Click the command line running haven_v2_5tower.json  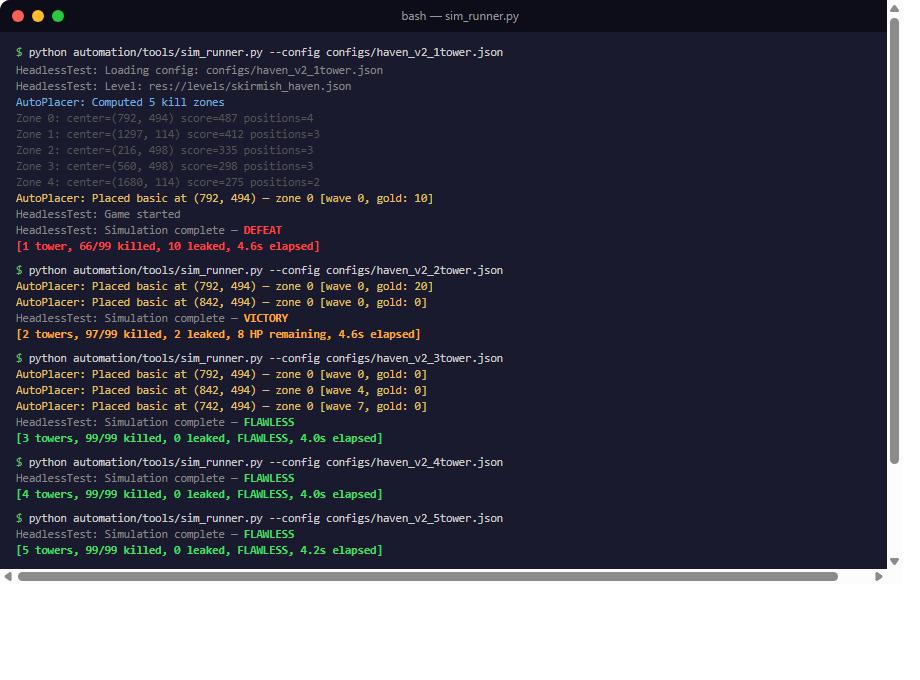tap(259, 518)
